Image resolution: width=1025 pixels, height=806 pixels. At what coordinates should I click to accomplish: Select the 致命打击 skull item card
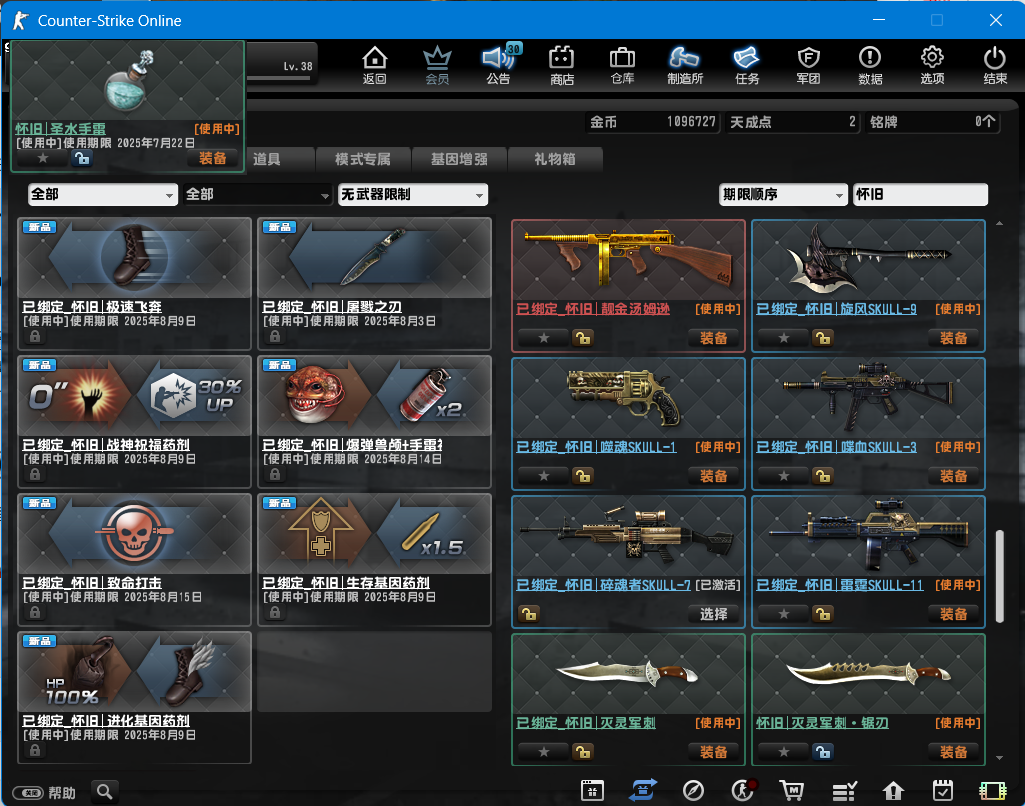coord(135,560)
